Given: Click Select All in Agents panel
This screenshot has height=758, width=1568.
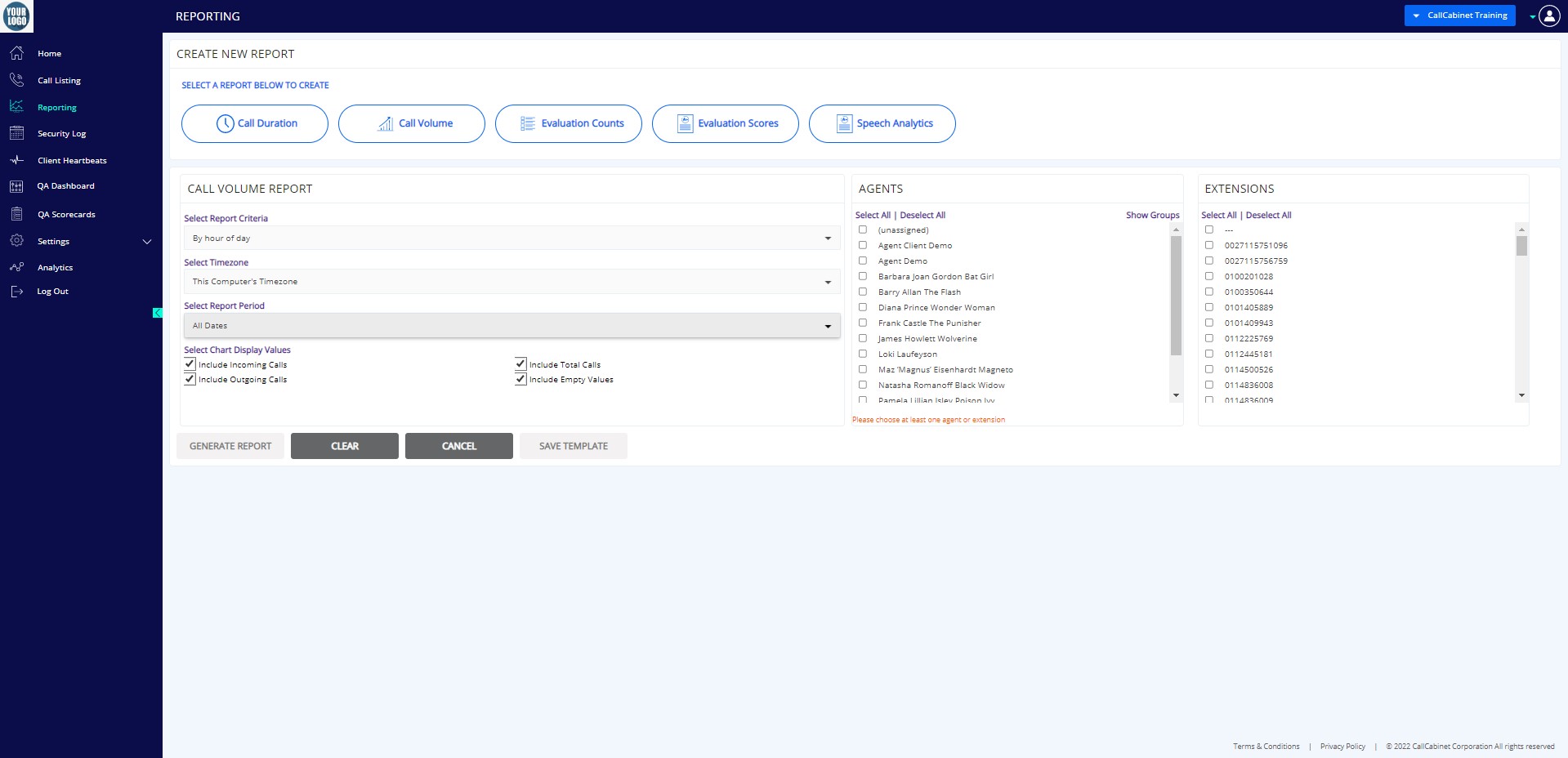Looking at the screenshot, I should coord(873,215).
